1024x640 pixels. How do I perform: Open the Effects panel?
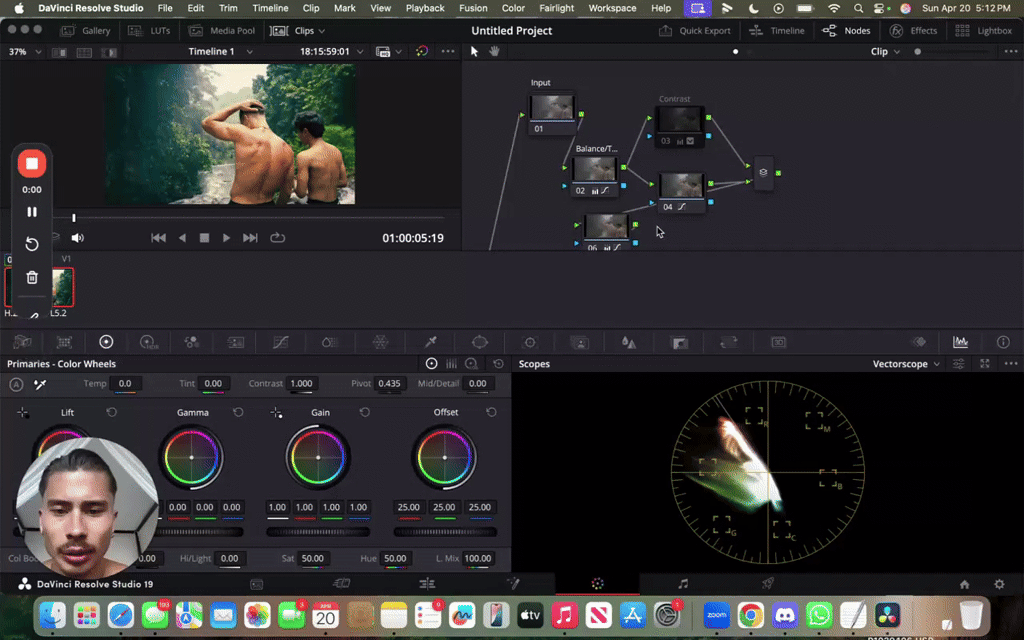tap(913, 30)
